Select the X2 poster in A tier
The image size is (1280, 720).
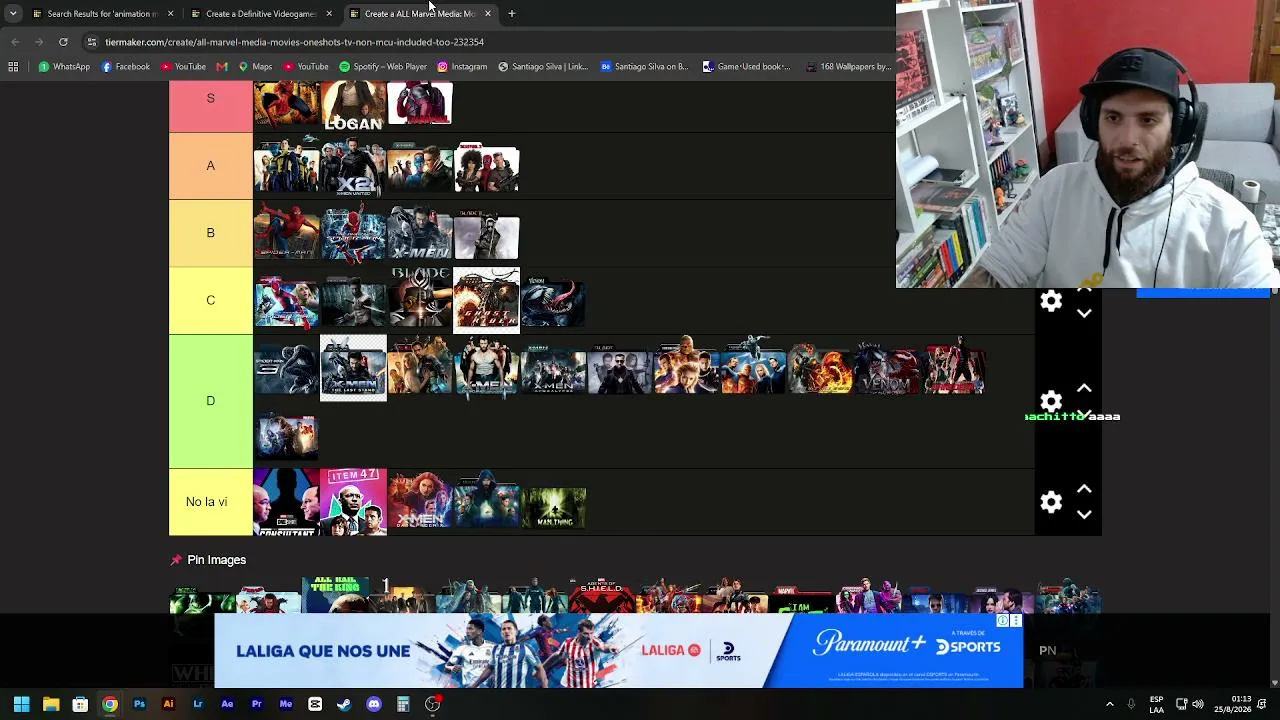click(353, 166)
